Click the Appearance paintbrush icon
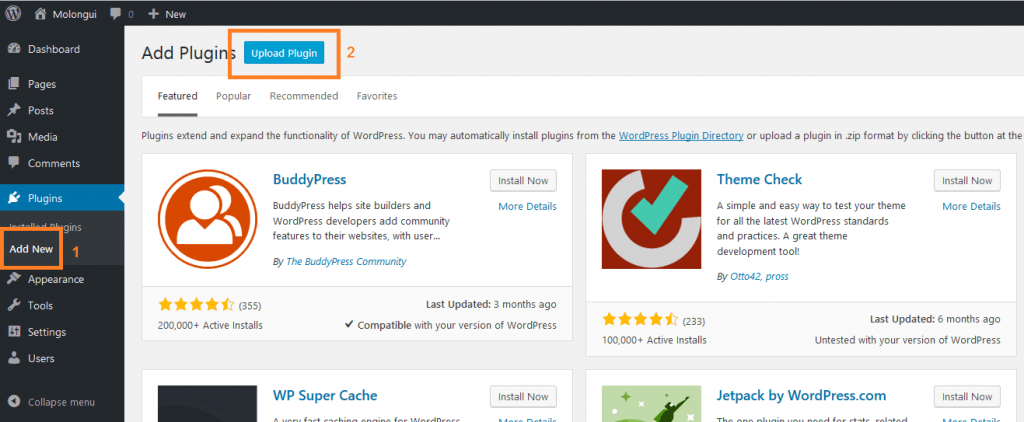The width and height of the screenshot is (1024, 422). point(14,279)
